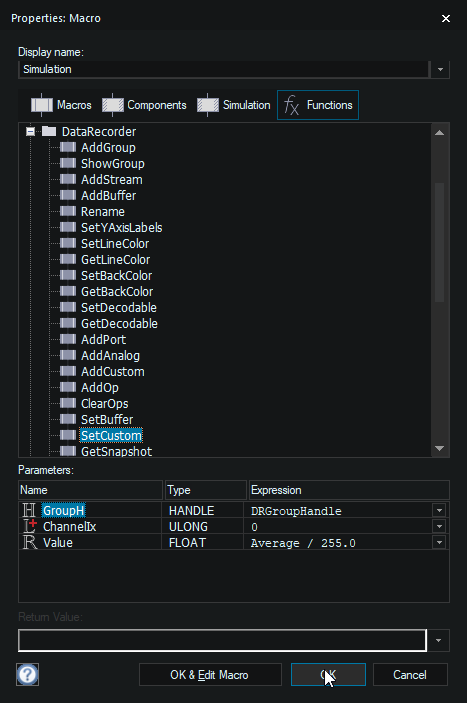Click the function list scrollbar thumb
This screenshot has width=467, height=703.
(439, 242)
